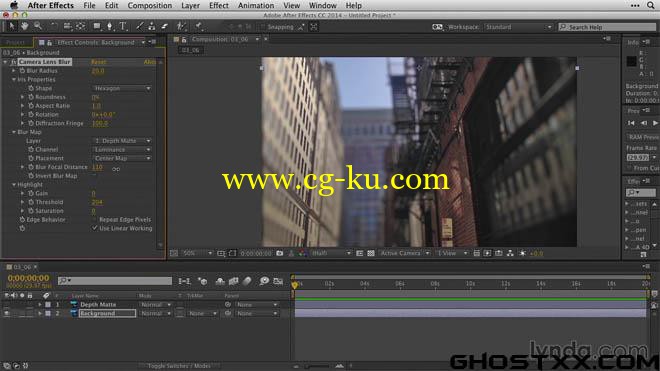Click the Reset Exposure icon in viewer
The width and height of the screenshot is (660, 371).
pos(522,253)
